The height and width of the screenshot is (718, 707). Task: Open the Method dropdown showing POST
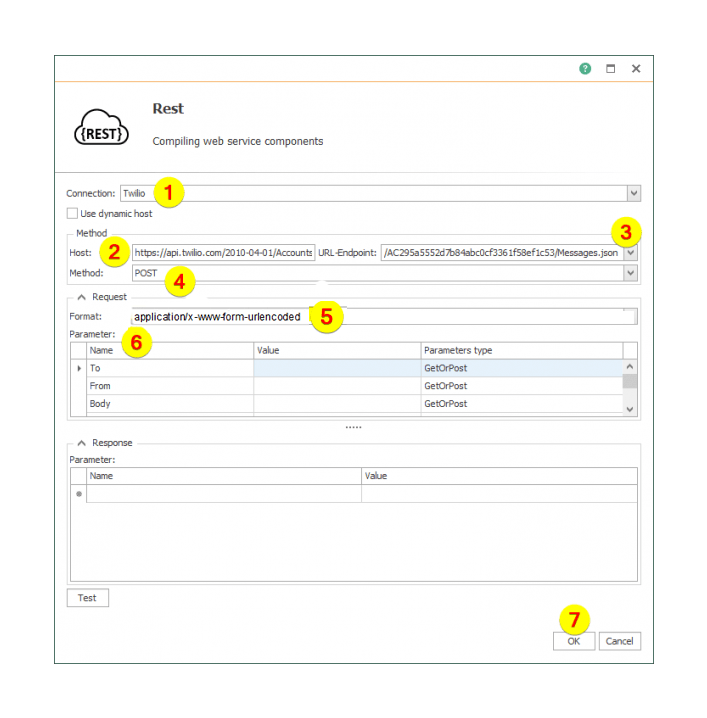[633, 273]
